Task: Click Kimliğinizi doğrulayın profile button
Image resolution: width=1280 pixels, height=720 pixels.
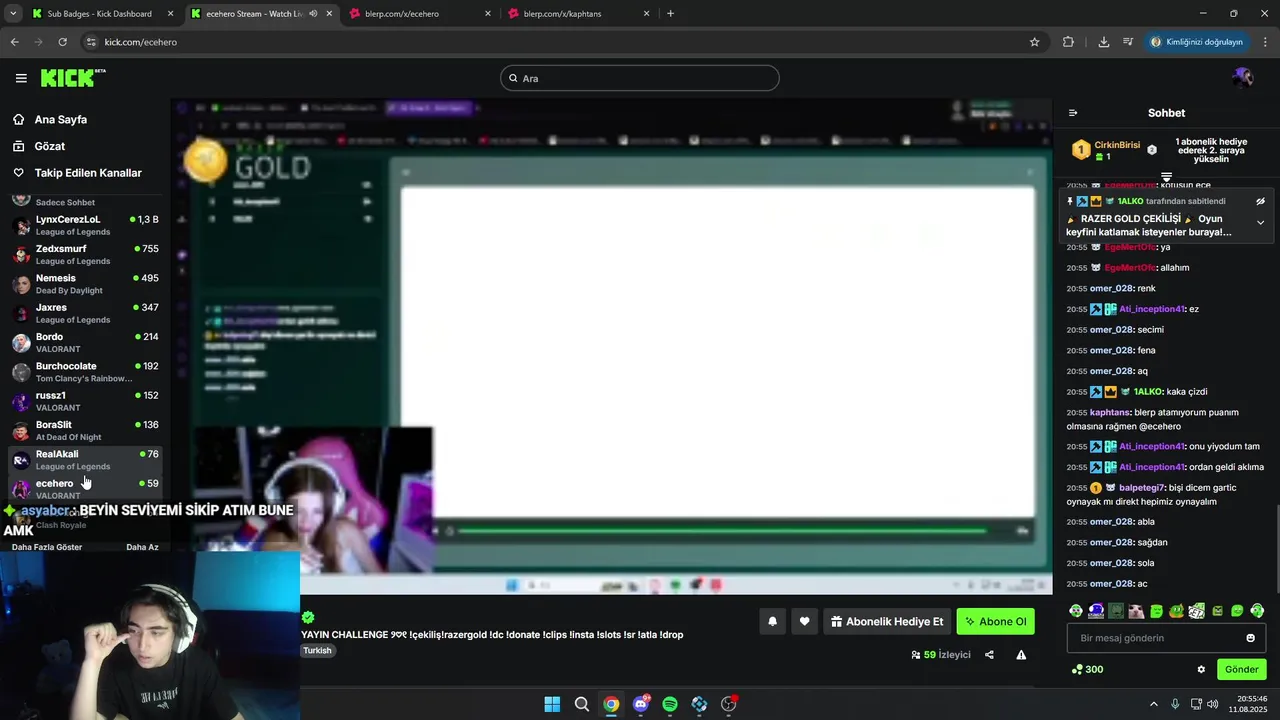Action: point(1196,42)
